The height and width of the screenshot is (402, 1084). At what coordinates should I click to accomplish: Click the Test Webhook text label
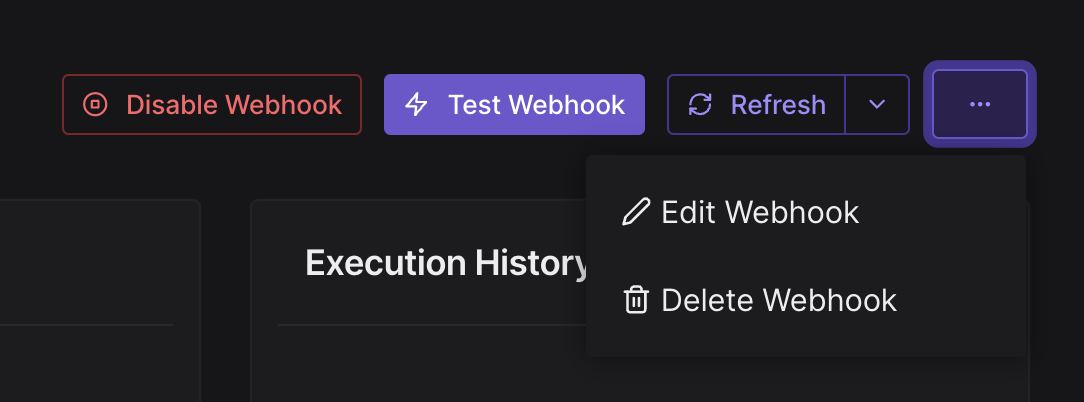pos(536,104)
